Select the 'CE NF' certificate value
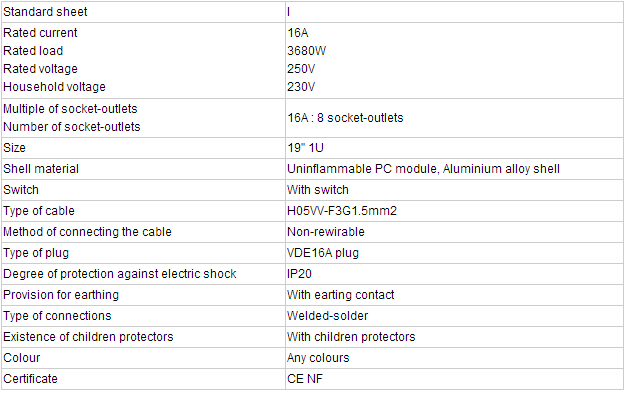The image size is (626, 395). coord(305,379)
